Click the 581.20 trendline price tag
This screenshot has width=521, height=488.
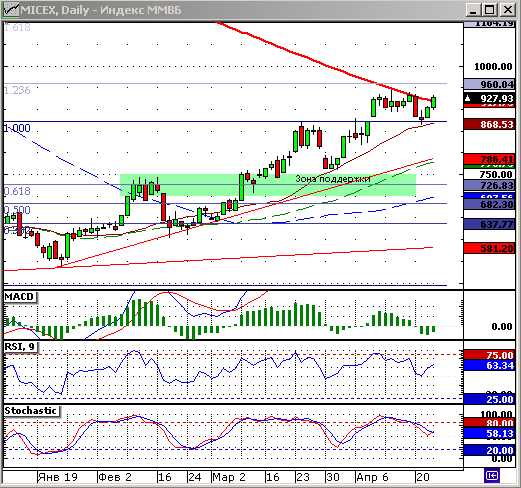tap(489, 248)
